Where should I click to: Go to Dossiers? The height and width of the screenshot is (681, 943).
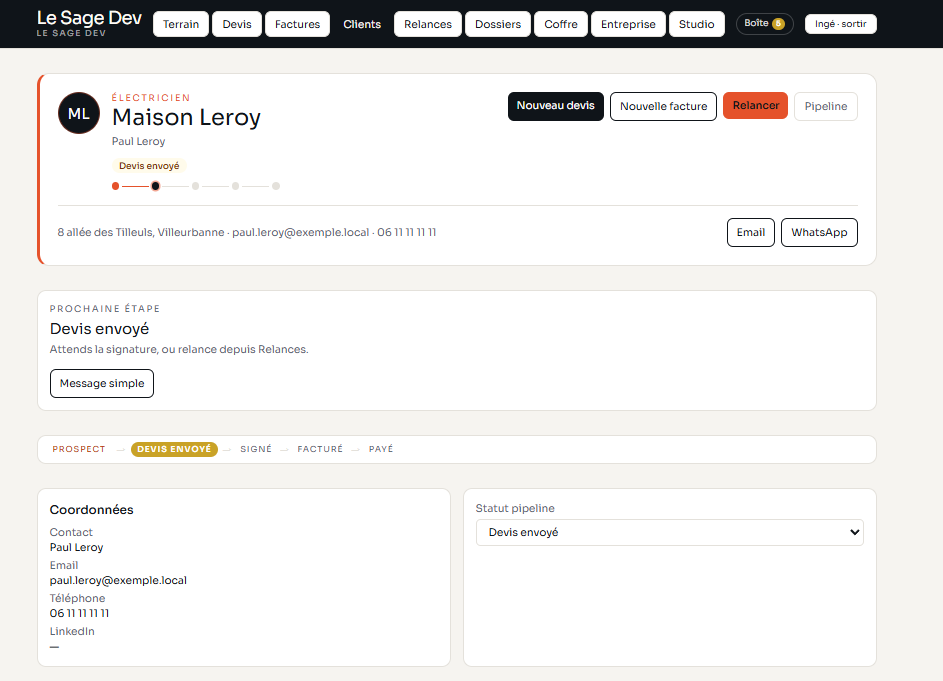[x=498, y=24]
